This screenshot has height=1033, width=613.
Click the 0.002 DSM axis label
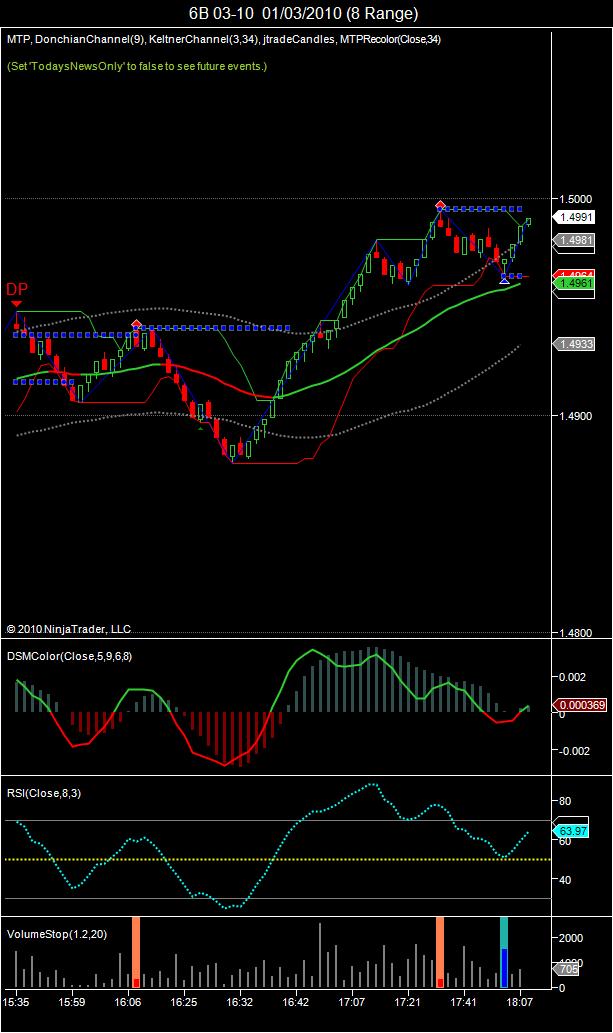pyautogui.click(x=572, y=677)
